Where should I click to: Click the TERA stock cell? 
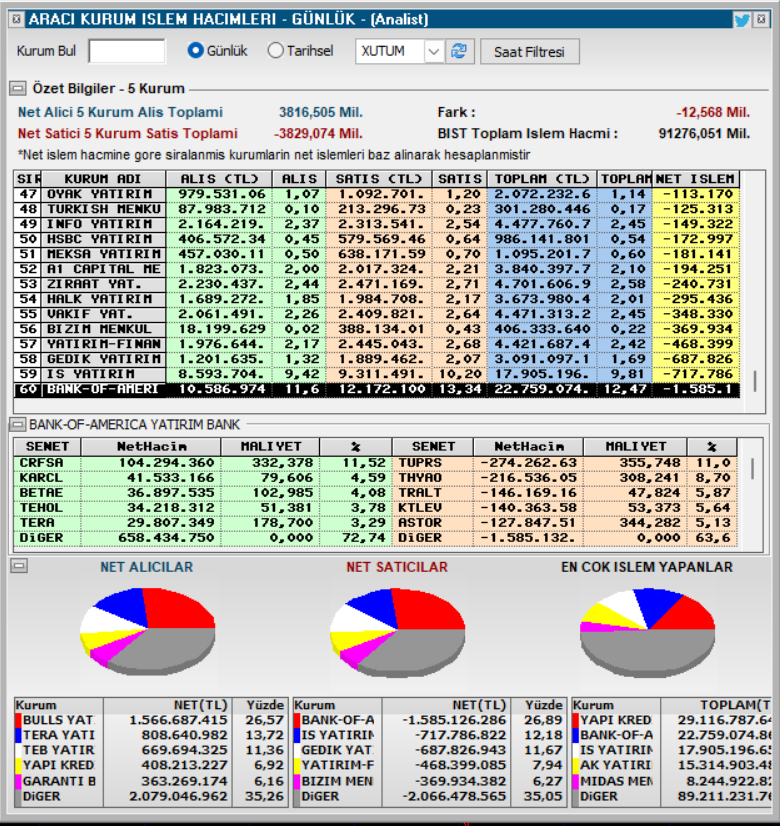47,523
